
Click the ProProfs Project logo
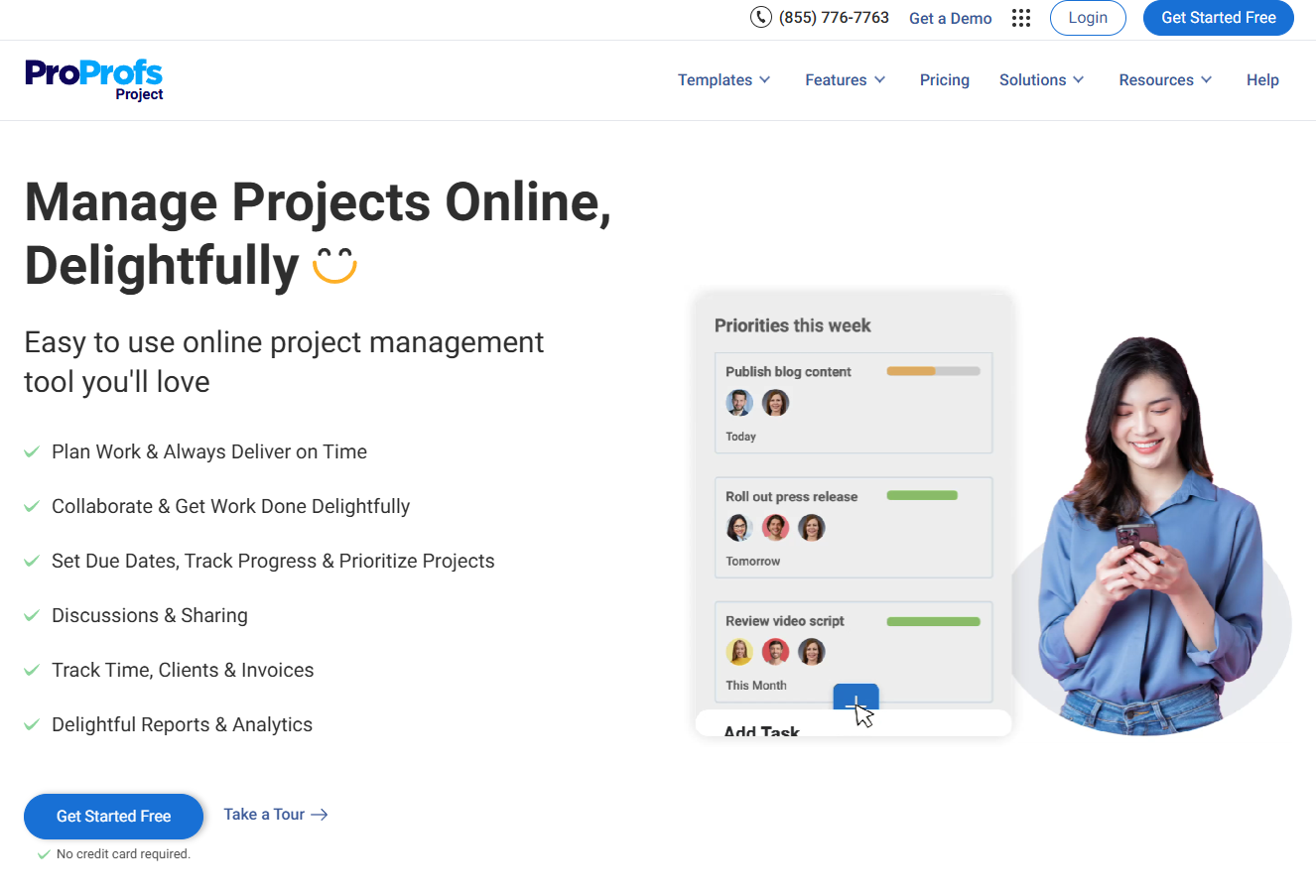coord(93,79)
